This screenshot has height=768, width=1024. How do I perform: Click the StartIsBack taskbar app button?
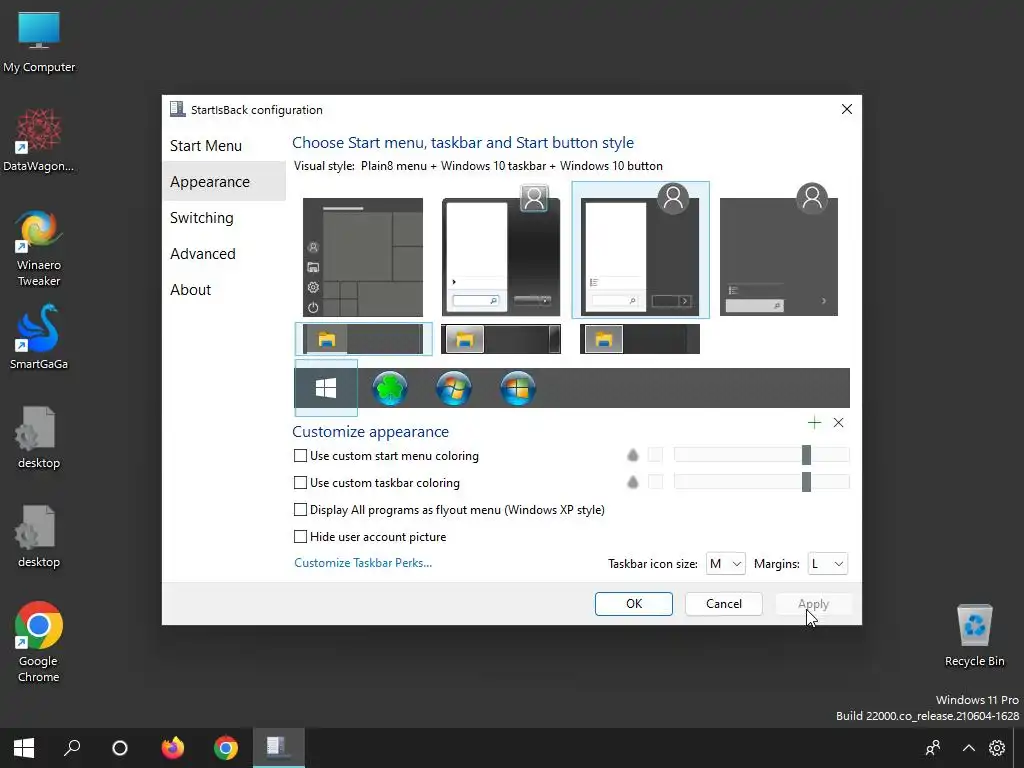(x=278, y=748)
